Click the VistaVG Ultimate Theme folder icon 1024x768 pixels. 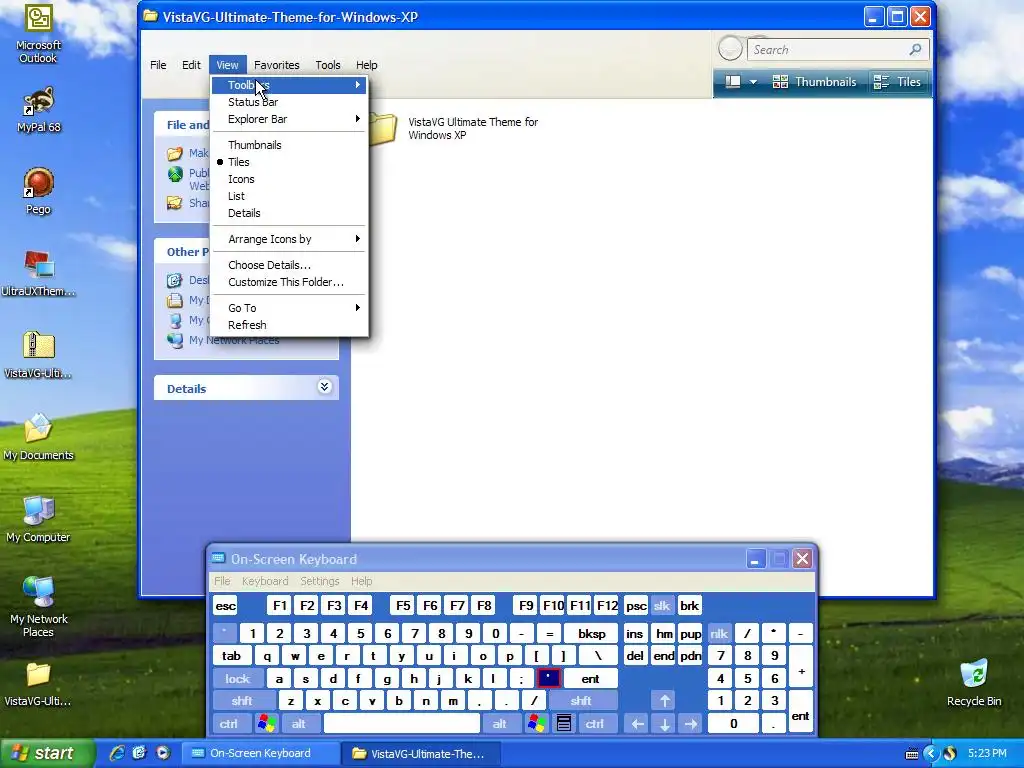(381, 128)
